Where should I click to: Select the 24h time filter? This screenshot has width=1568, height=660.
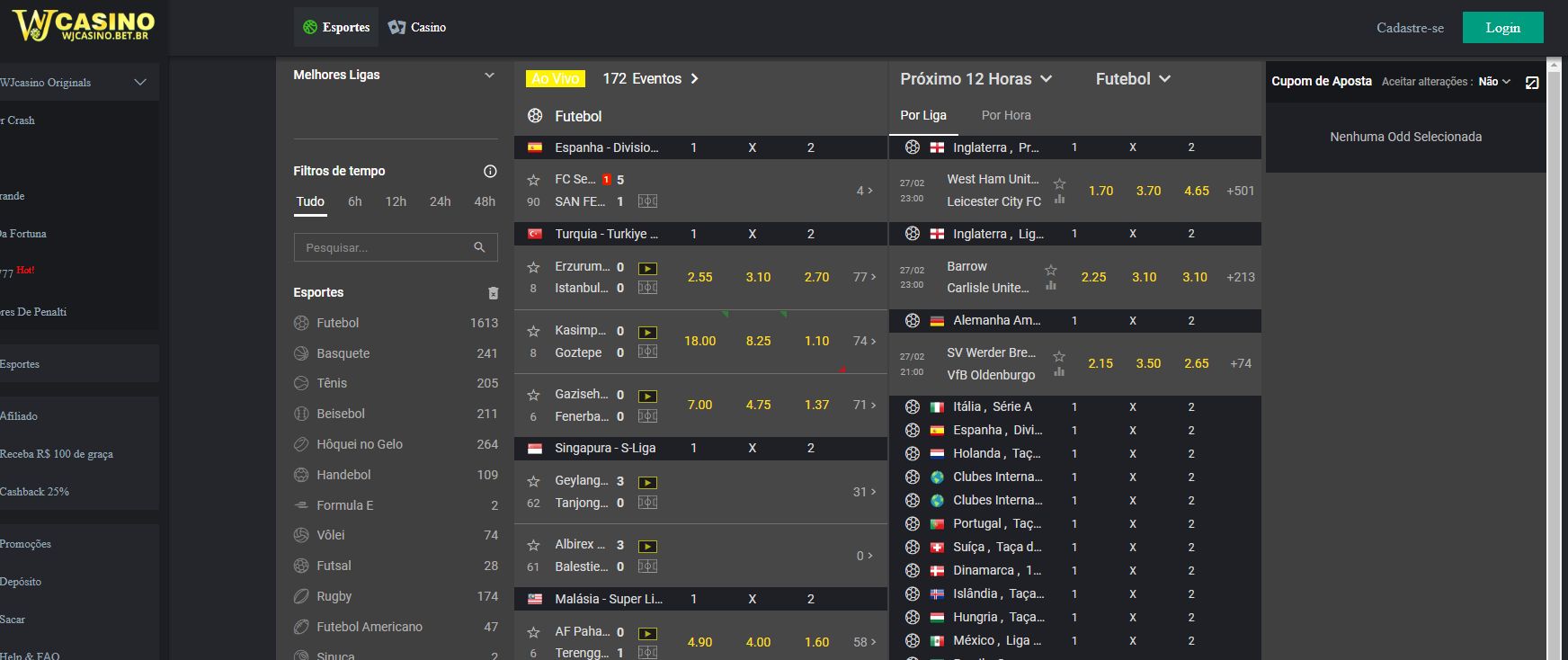point(440,201)
